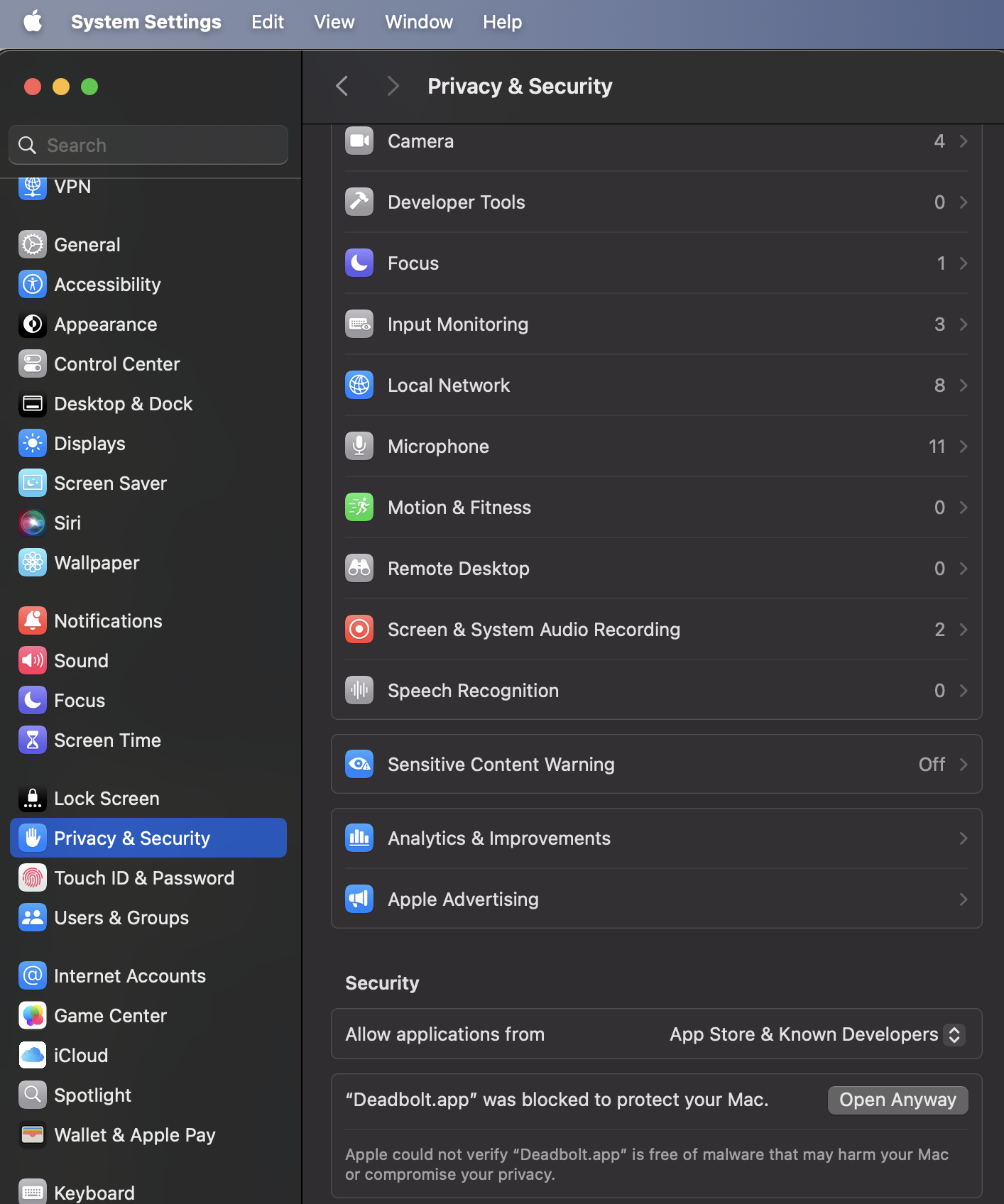
Task: Click the Speech Recognition waveform icon
Action: click(359, 691)
